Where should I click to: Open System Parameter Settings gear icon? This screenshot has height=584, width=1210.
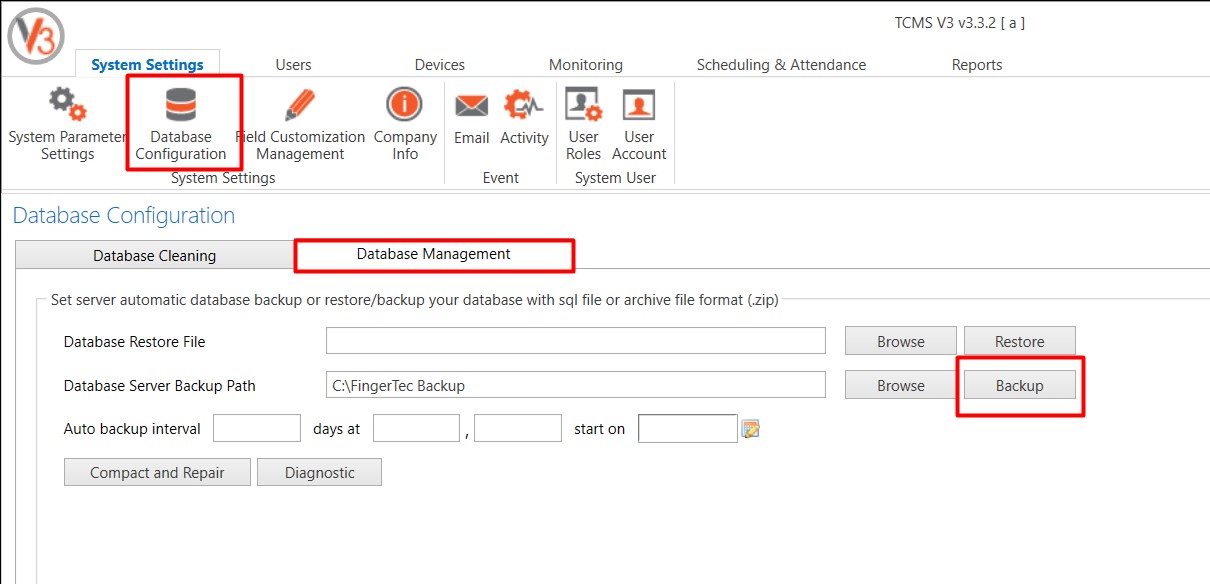point(67,104)
